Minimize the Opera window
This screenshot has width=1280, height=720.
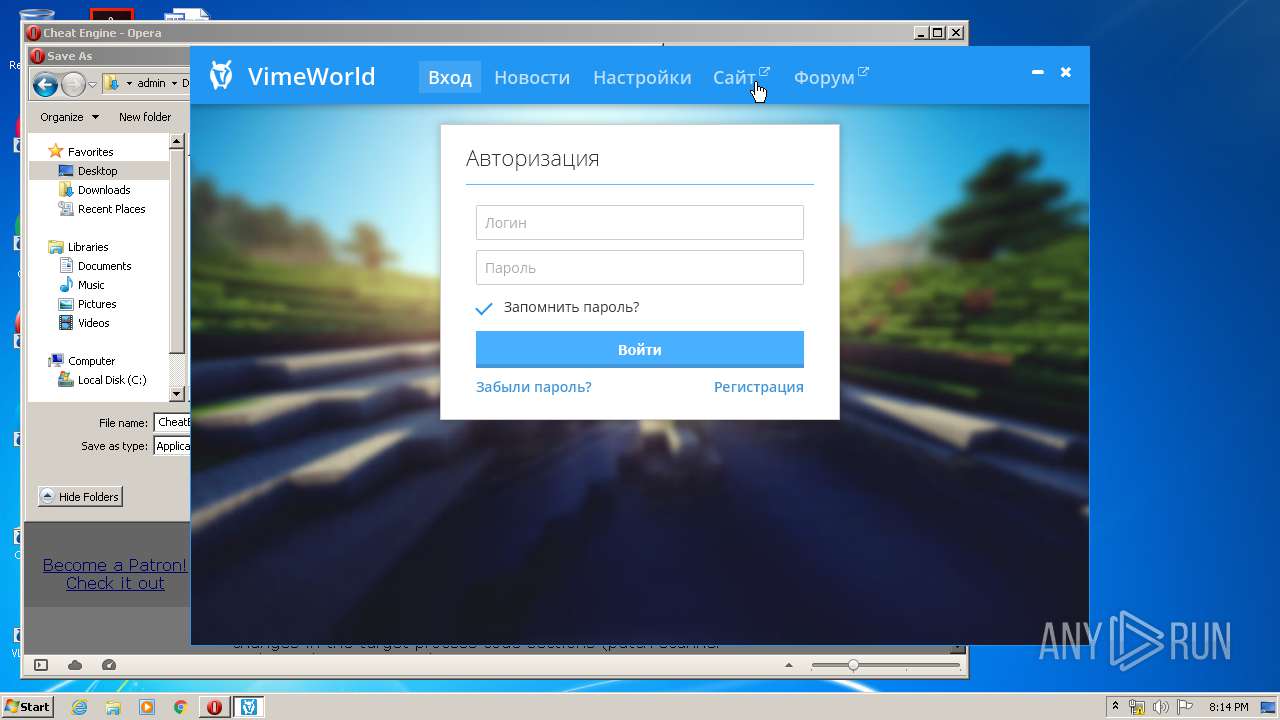[920, 33]
